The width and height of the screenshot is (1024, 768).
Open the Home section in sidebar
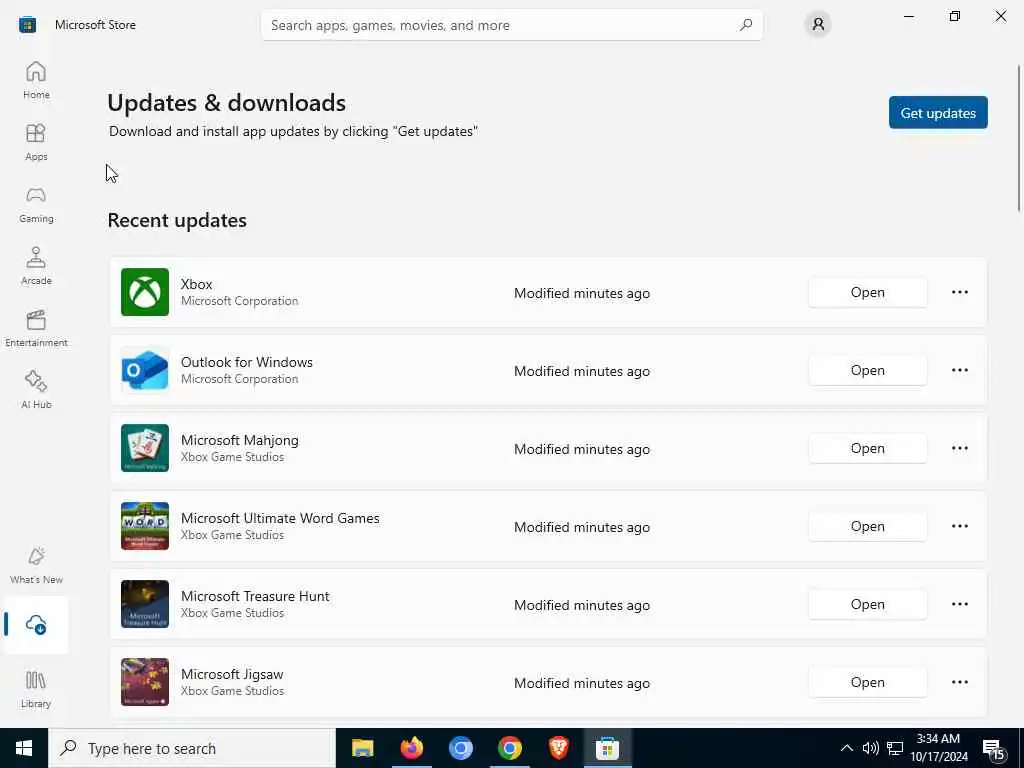[36, 80]
